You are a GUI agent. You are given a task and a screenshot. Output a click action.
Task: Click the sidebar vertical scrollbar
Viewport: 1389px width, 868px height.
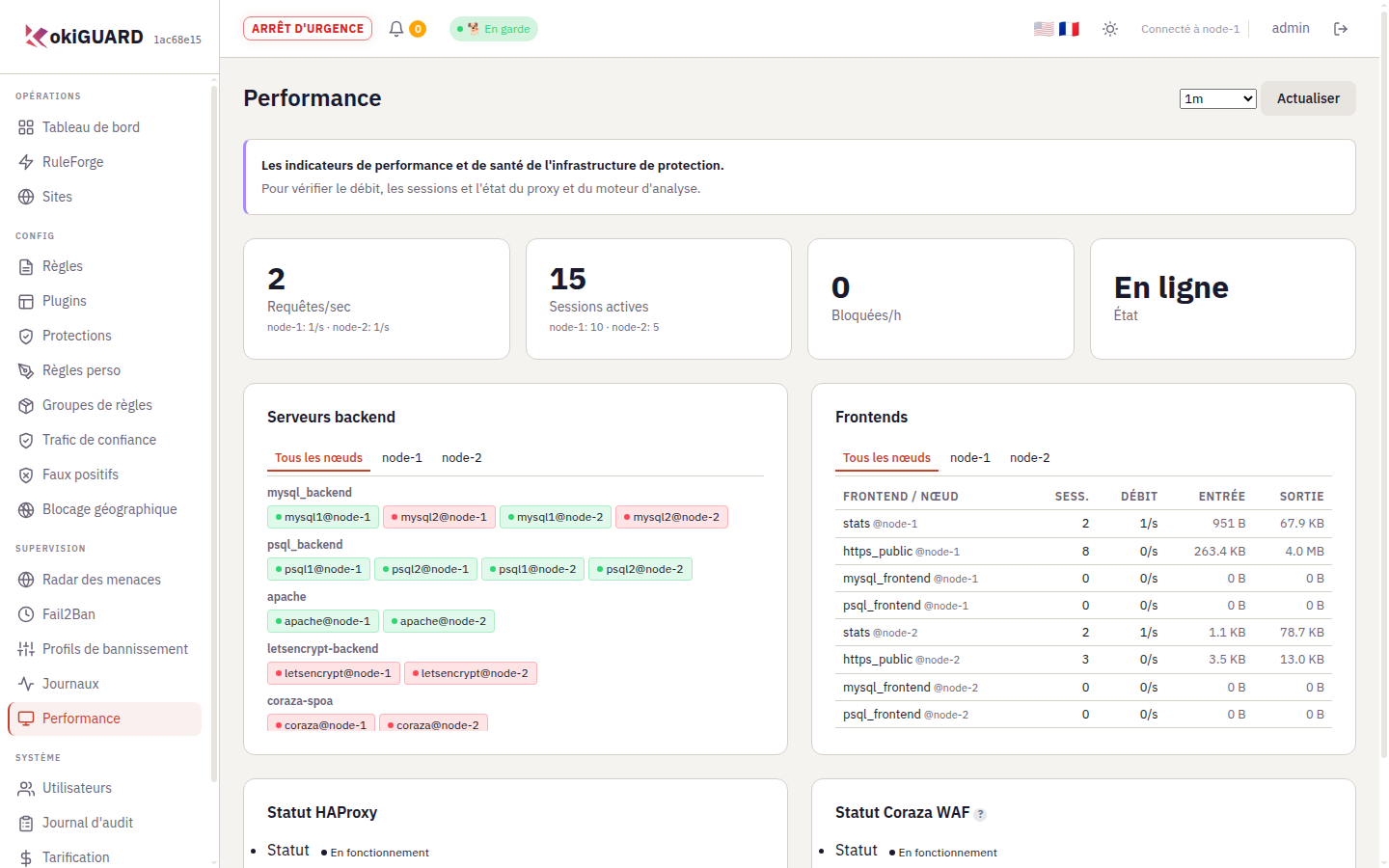click(214, 434)
